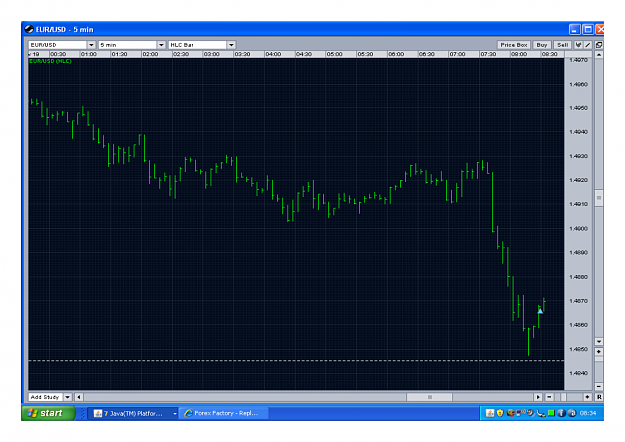
Task: Click the horizontal zoom slider handle
Action: 563,397
